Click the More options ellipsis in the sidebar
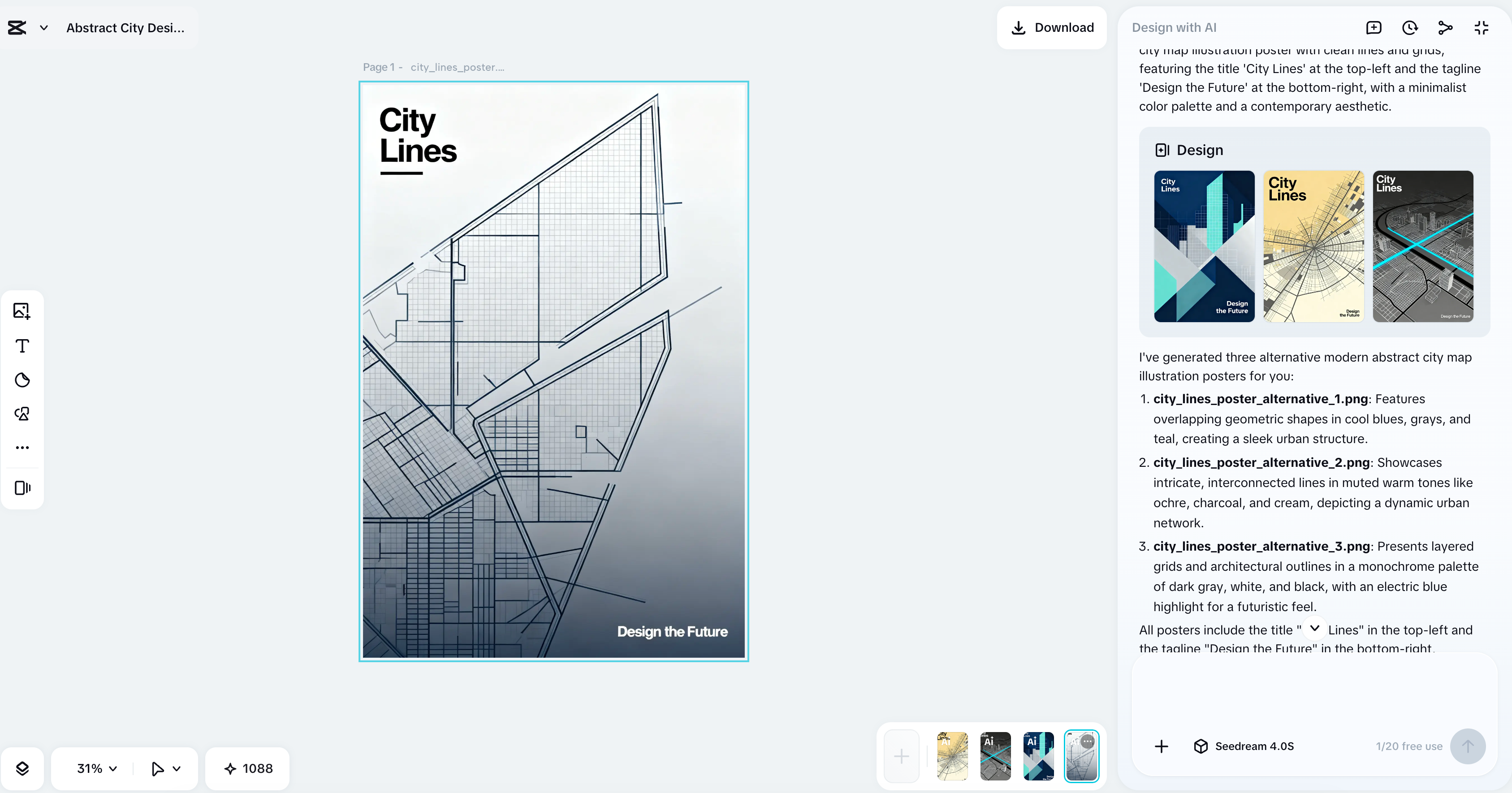The image size is (1512, 793). (22, 447)
